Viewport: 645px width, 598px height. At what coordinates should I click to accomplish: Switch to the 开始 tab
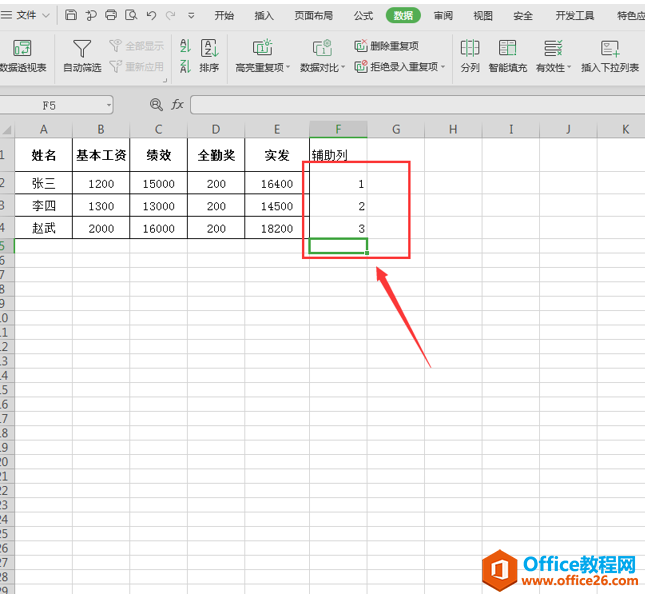pos(224,16)
